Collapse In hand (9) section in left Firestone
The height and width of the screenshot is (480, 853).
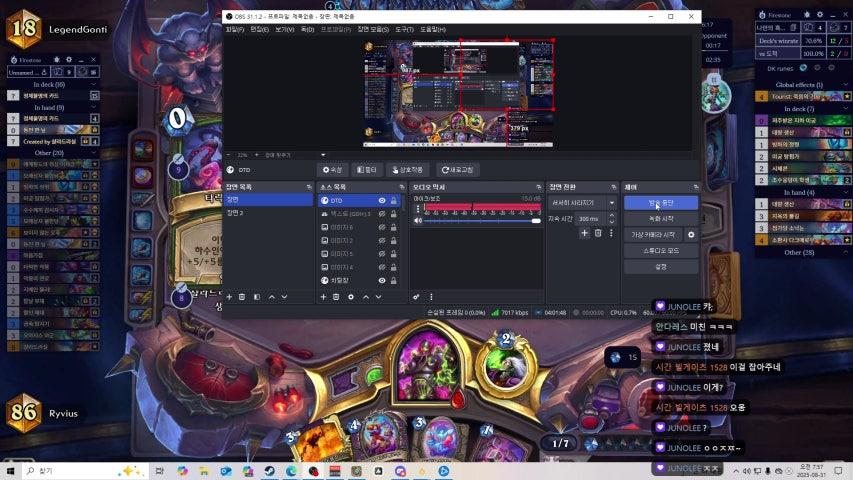tap(93, 108)
